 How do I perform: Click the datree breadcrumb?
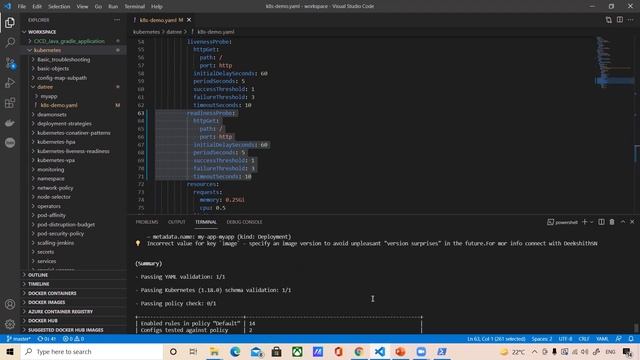[x=174, y=32]
